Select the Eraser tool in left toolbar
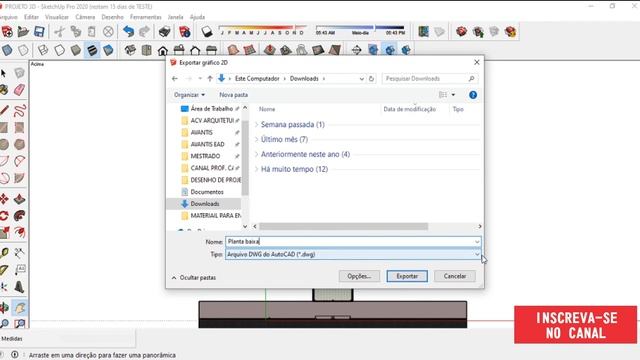Viewport: 640px width, 360px height. (19, 90)
